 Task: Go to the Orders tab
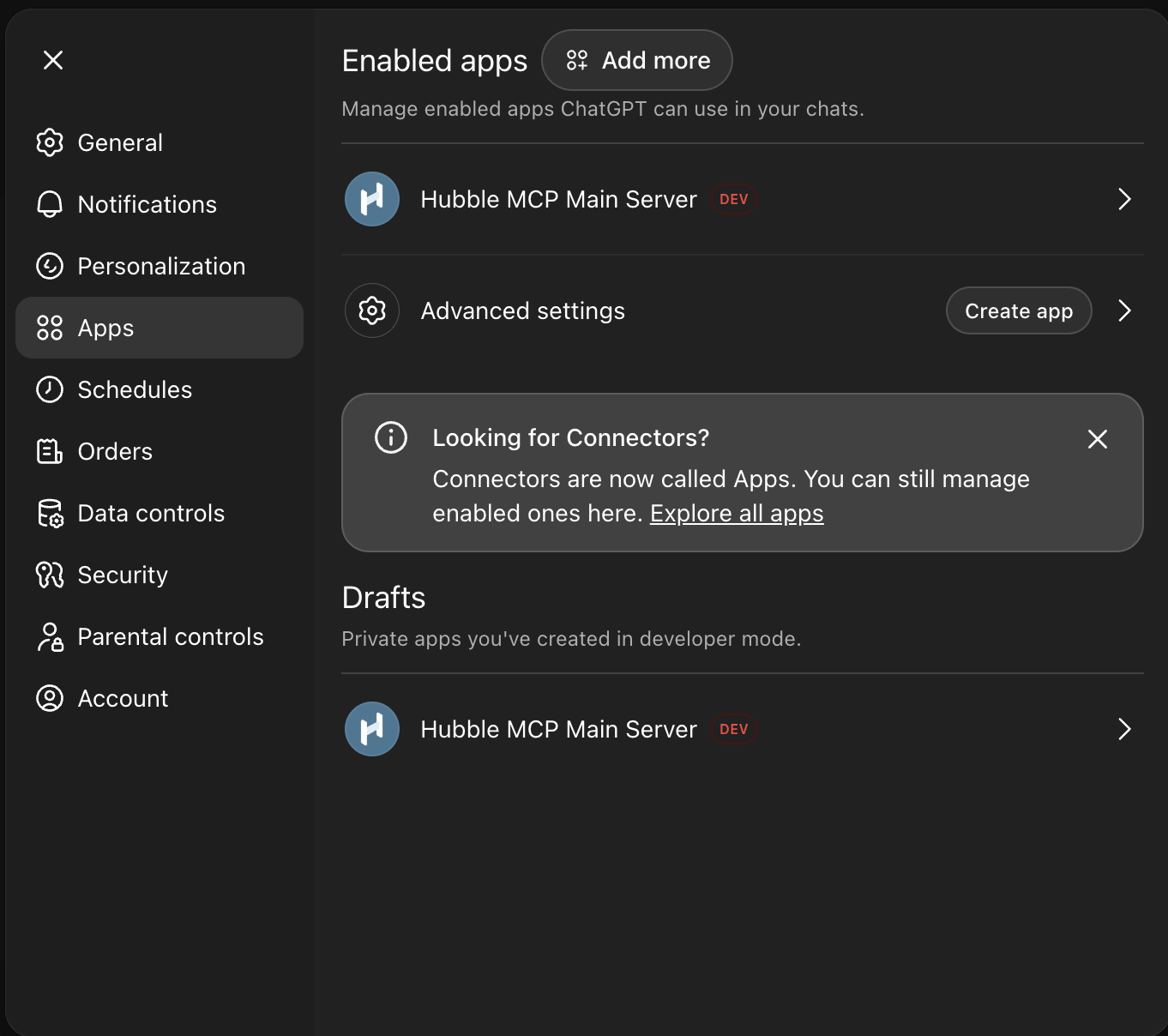160,451
